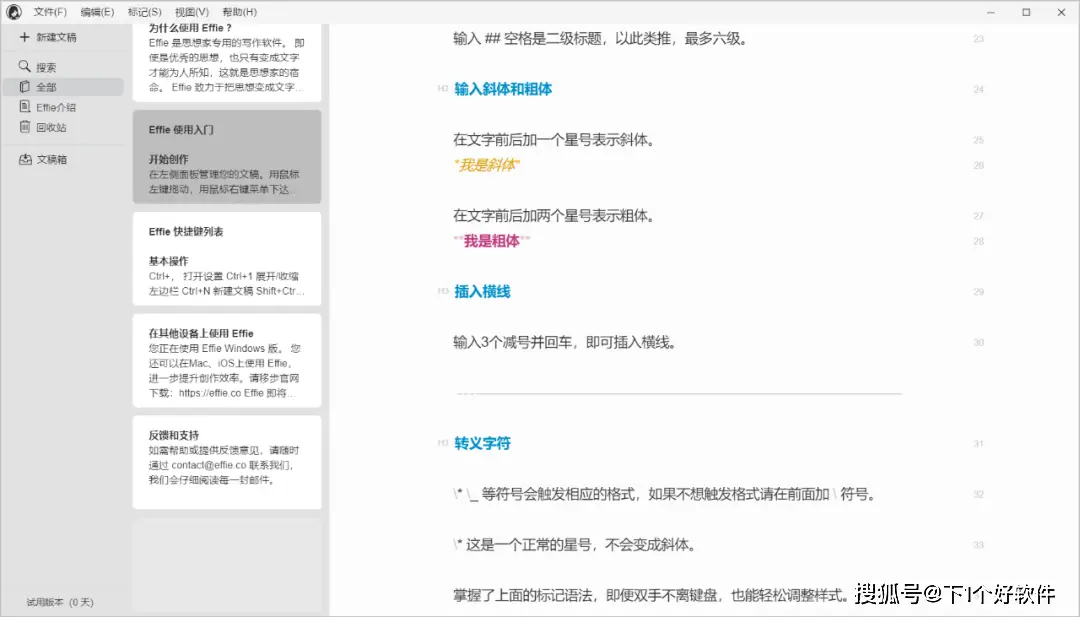Select the 全部 documents icon in sidebar
Screen dimensions: 1080x617
24,87
